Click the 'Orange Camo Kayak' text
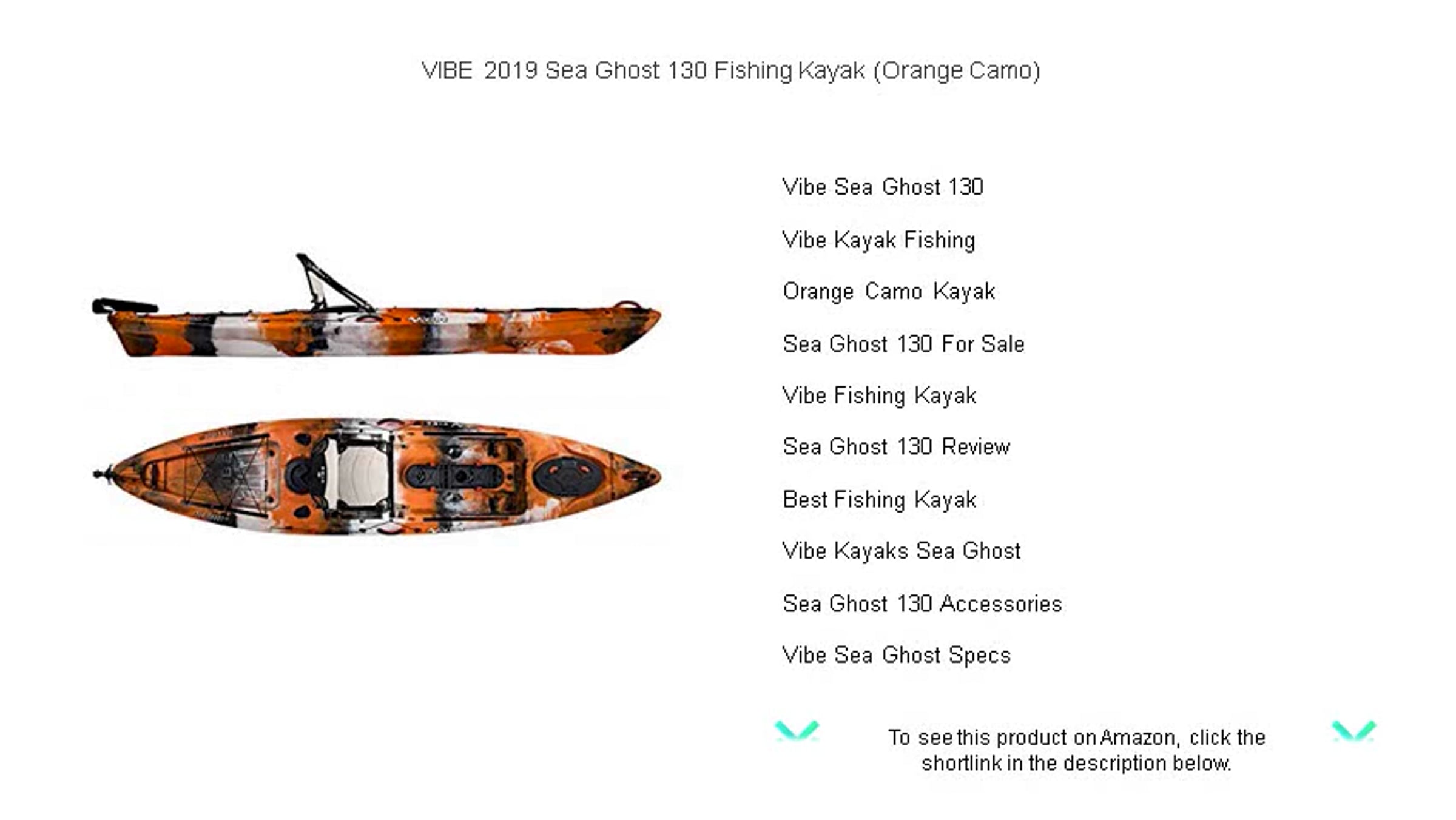1456x820 pixels. (x=889, y=292)
